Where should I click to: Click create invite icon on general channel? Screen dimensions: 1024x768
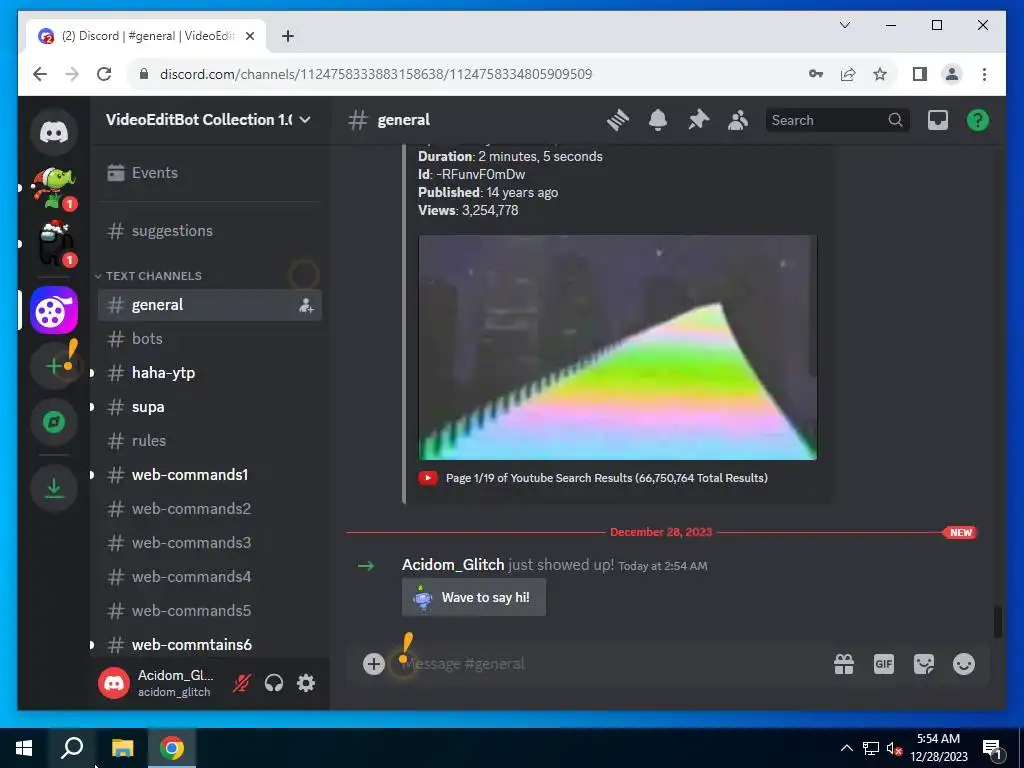click(x=306, y=305)
